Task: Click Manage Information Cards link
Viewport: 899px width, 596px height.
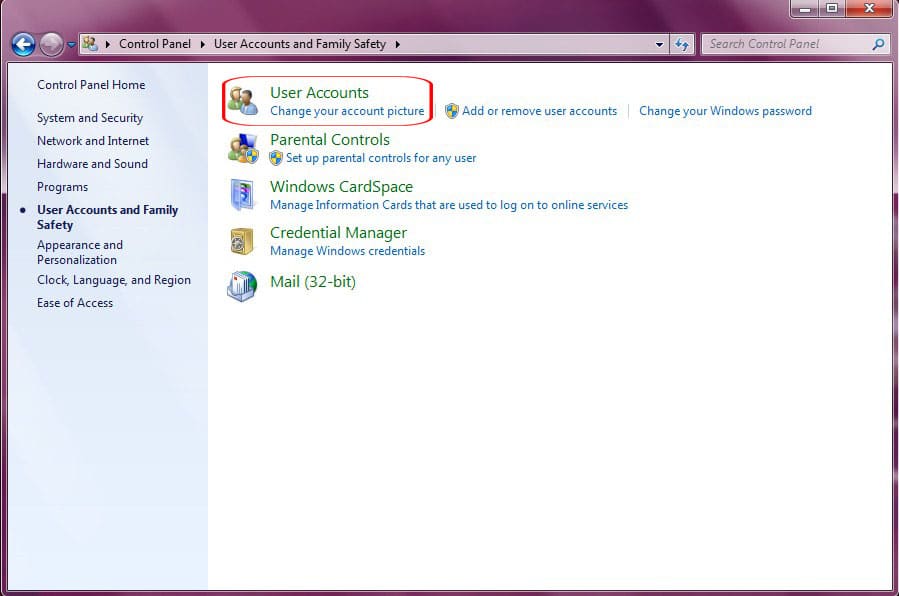Action: [449, 205]
